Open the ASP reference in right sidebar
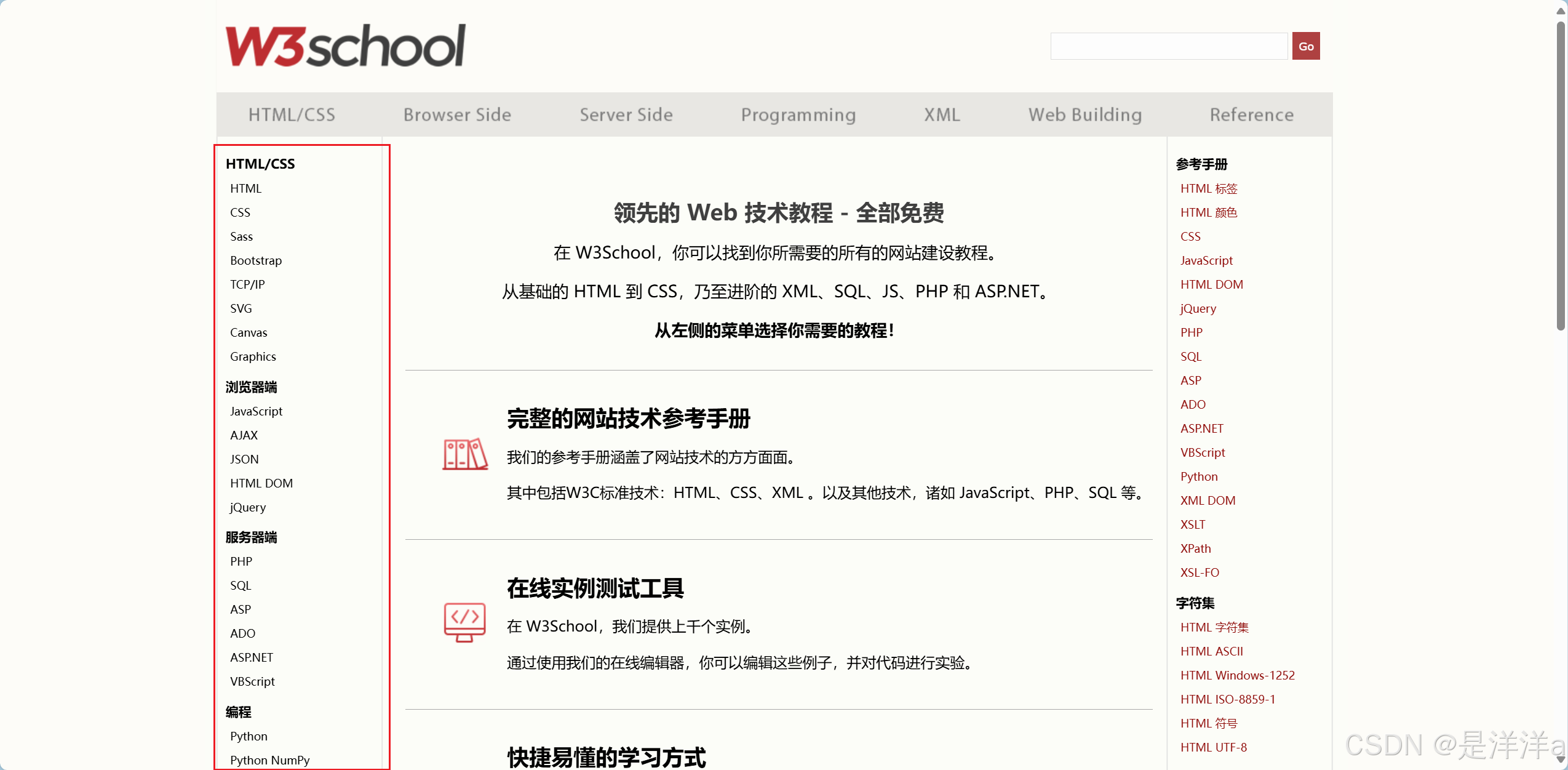 pos(1191,380)
